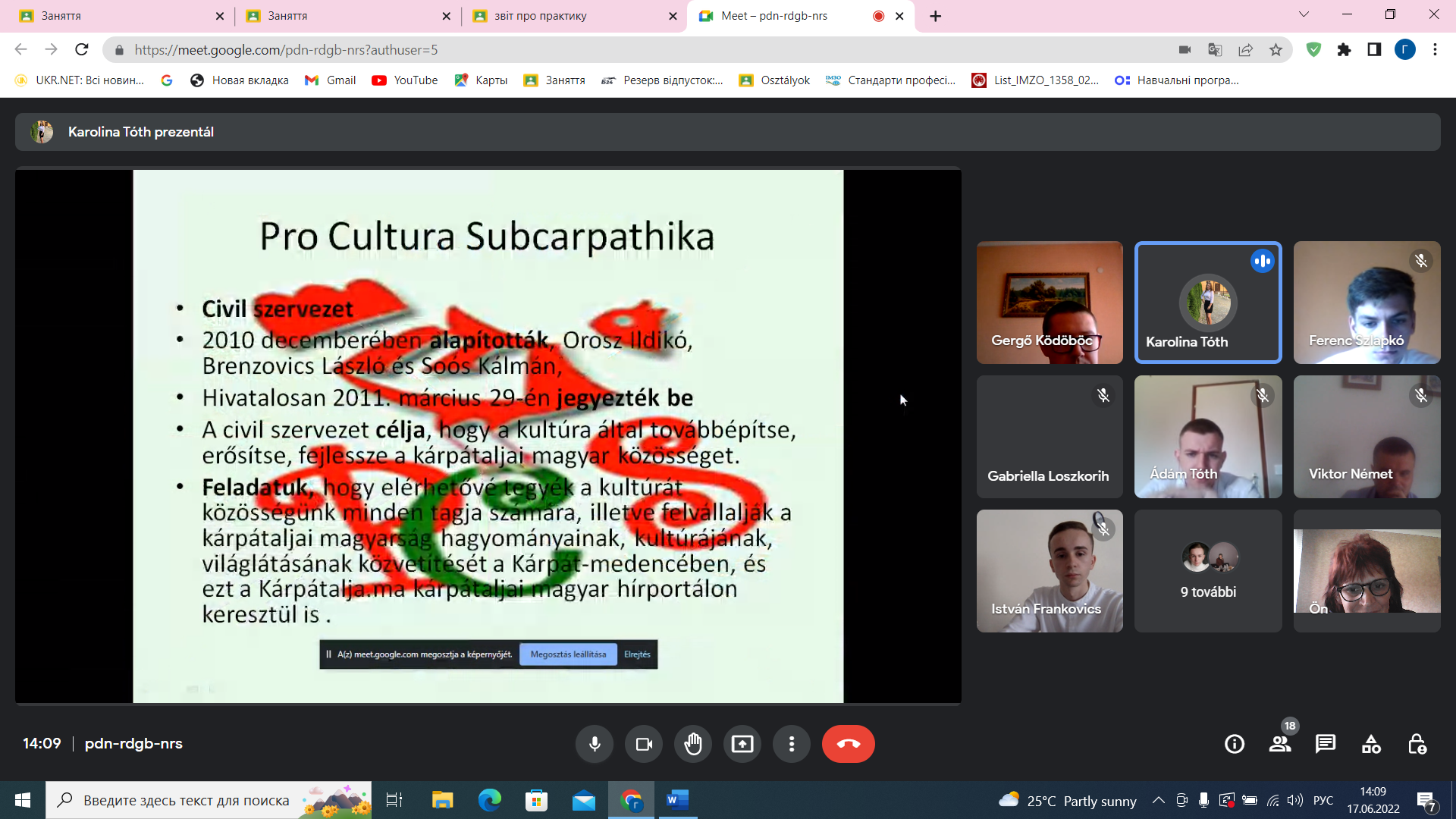
Task: Toggle the camera on/off button
Action: (x=644, y=744)
